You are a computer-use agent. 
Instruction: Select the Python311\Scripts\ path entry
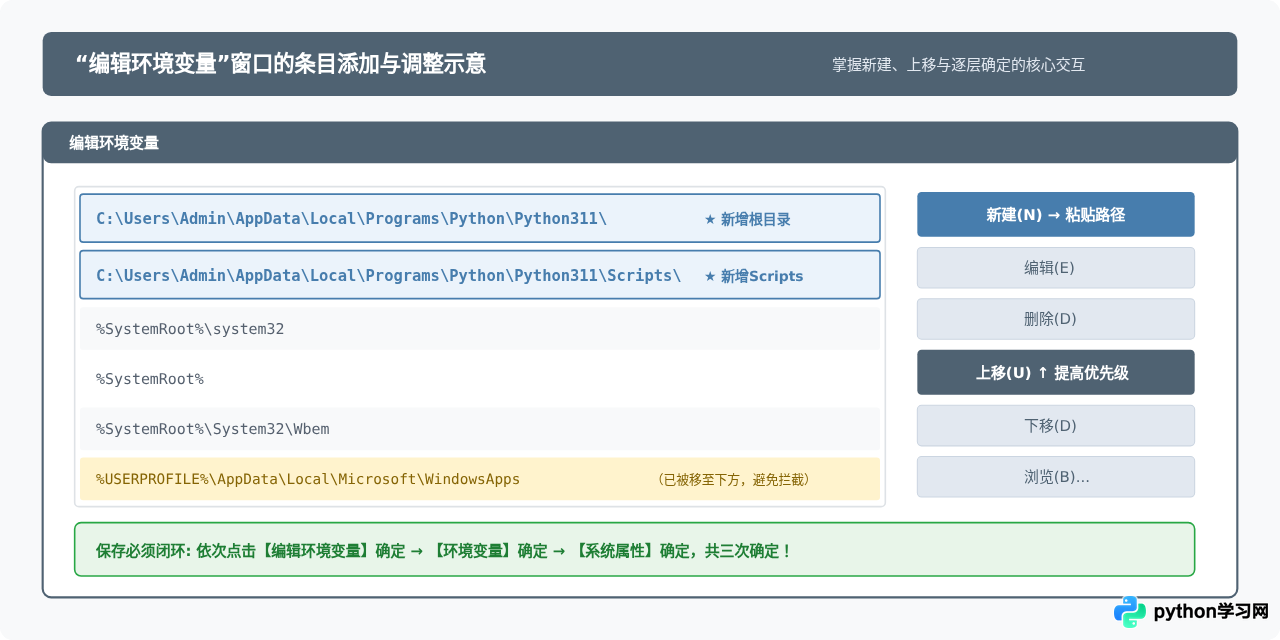(480, 275)
